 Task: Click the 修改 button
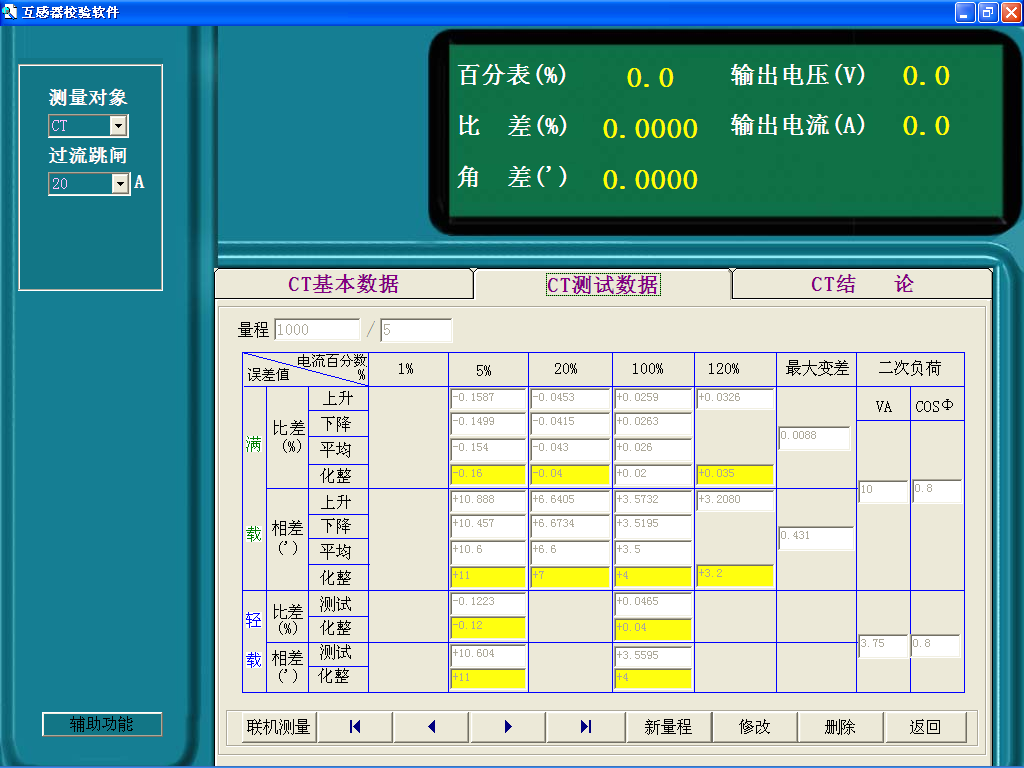[x=754, y=727]
